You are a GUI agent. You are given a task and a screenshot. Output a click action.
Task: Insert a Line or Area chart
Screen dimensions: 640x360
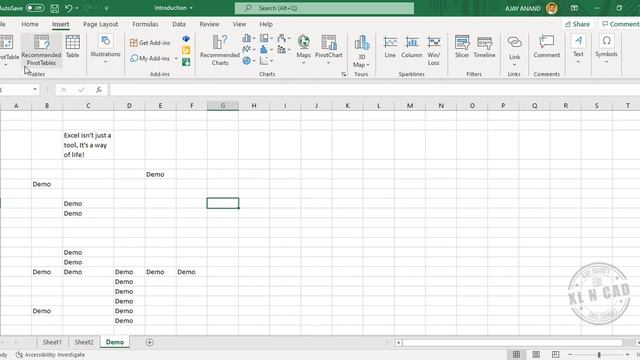tap(249, 49)
